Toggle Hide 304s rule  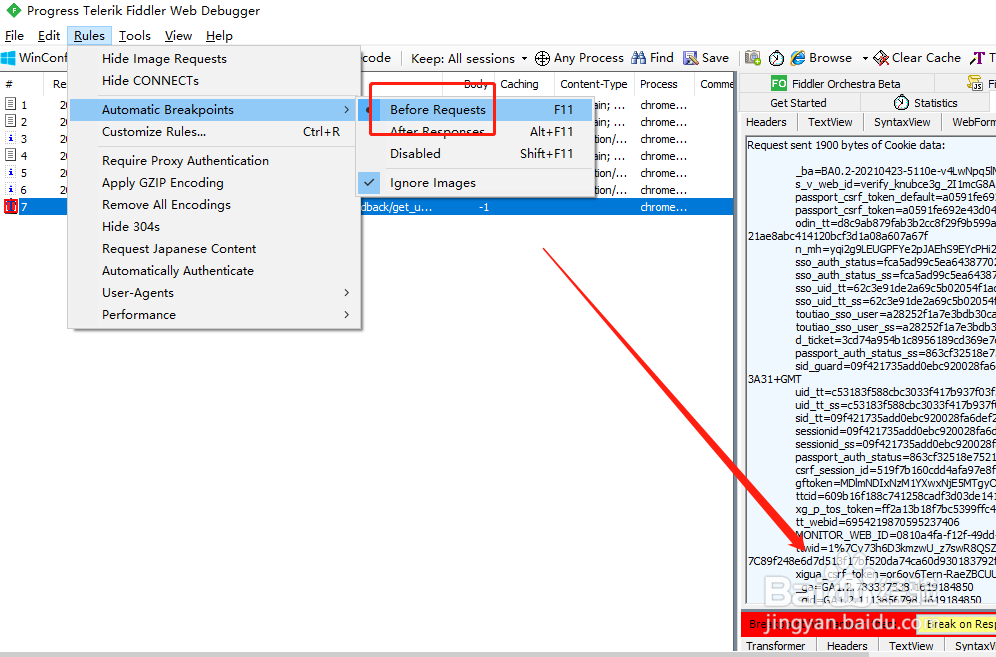pyautogui.click(x=215, y=226)
